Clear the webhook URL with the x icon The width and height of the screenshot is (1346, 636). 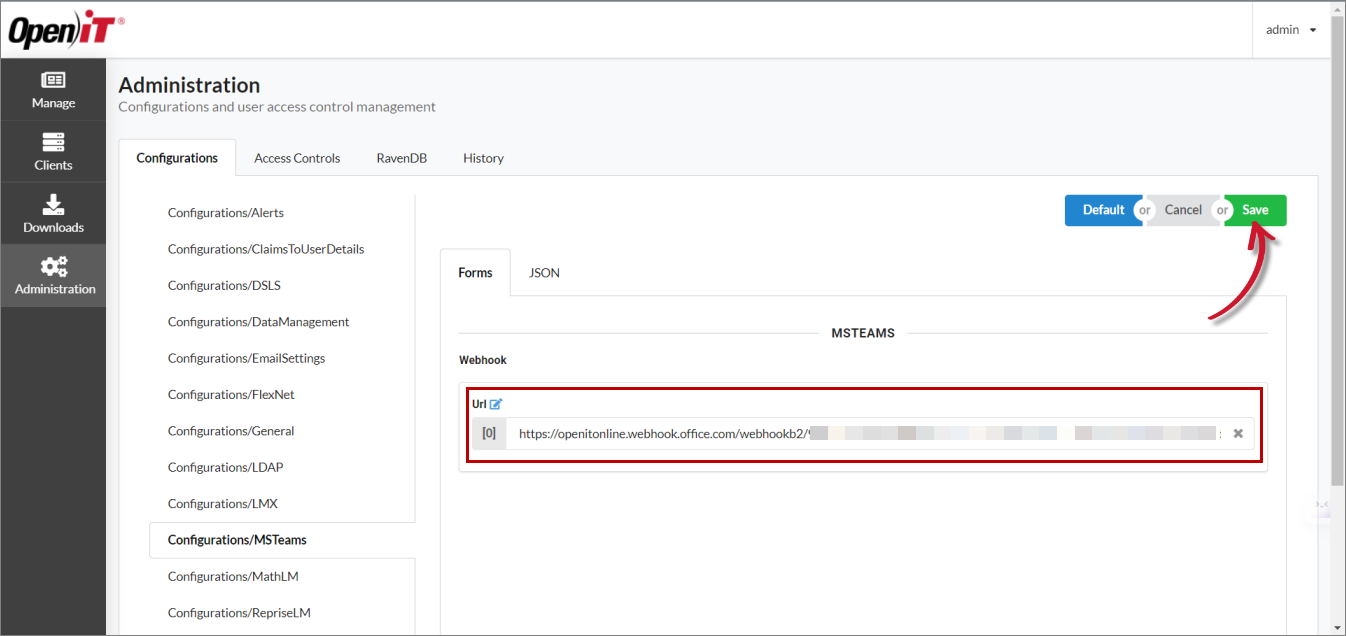(1238, 433)
